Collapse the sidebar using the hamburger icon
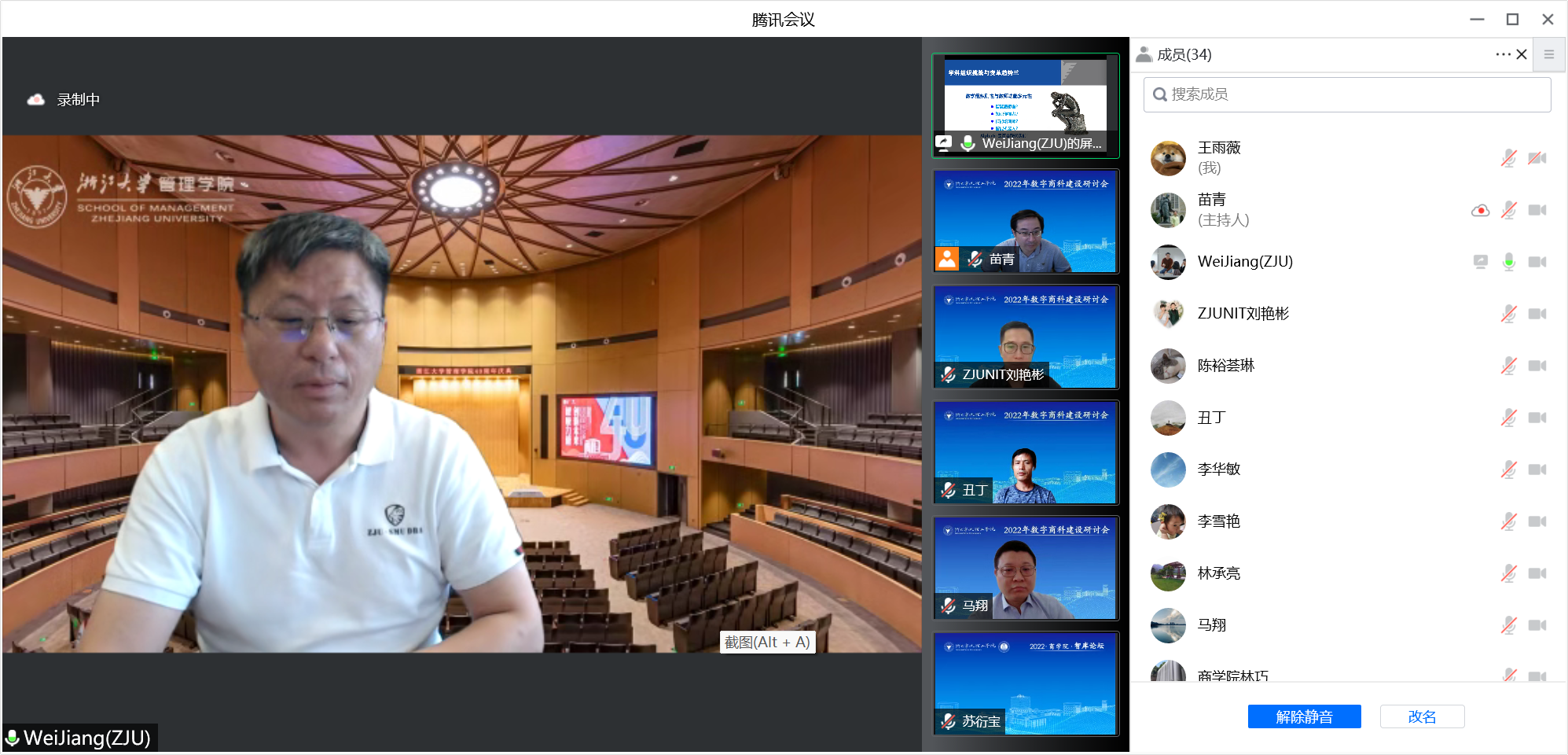Image resolution: width=1568 pixels, height=755 pixels. 1548,54
